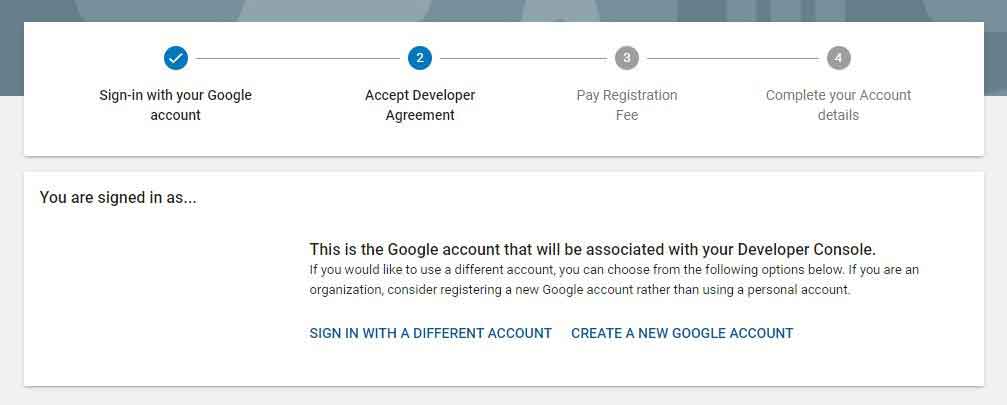
Task: Select the 'Sign-in with your Google account' step label
Action: pos(175,105)
